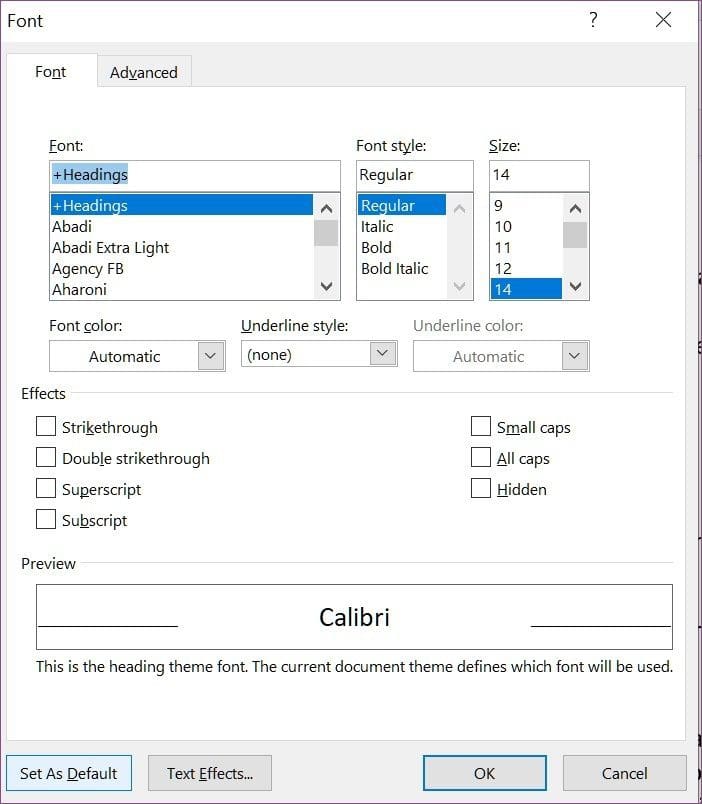Click the Font style input field
Image resolution: width=702 pixels, height=804 pixels.
415,175
